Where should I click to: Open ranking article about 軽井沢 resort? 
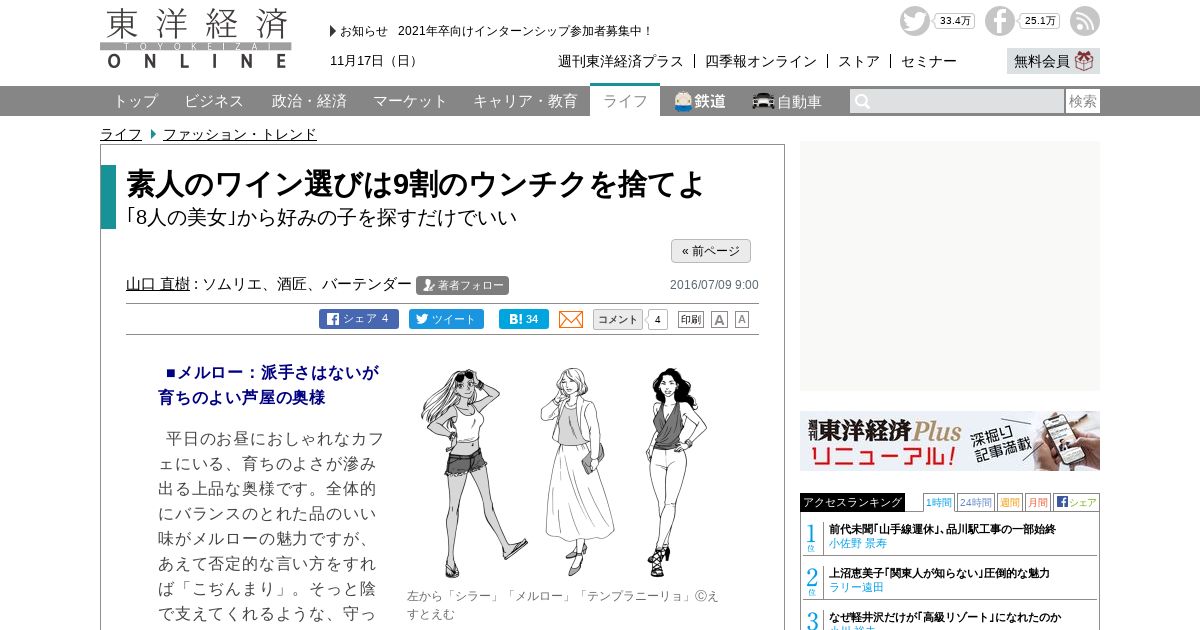click(945, 617)
